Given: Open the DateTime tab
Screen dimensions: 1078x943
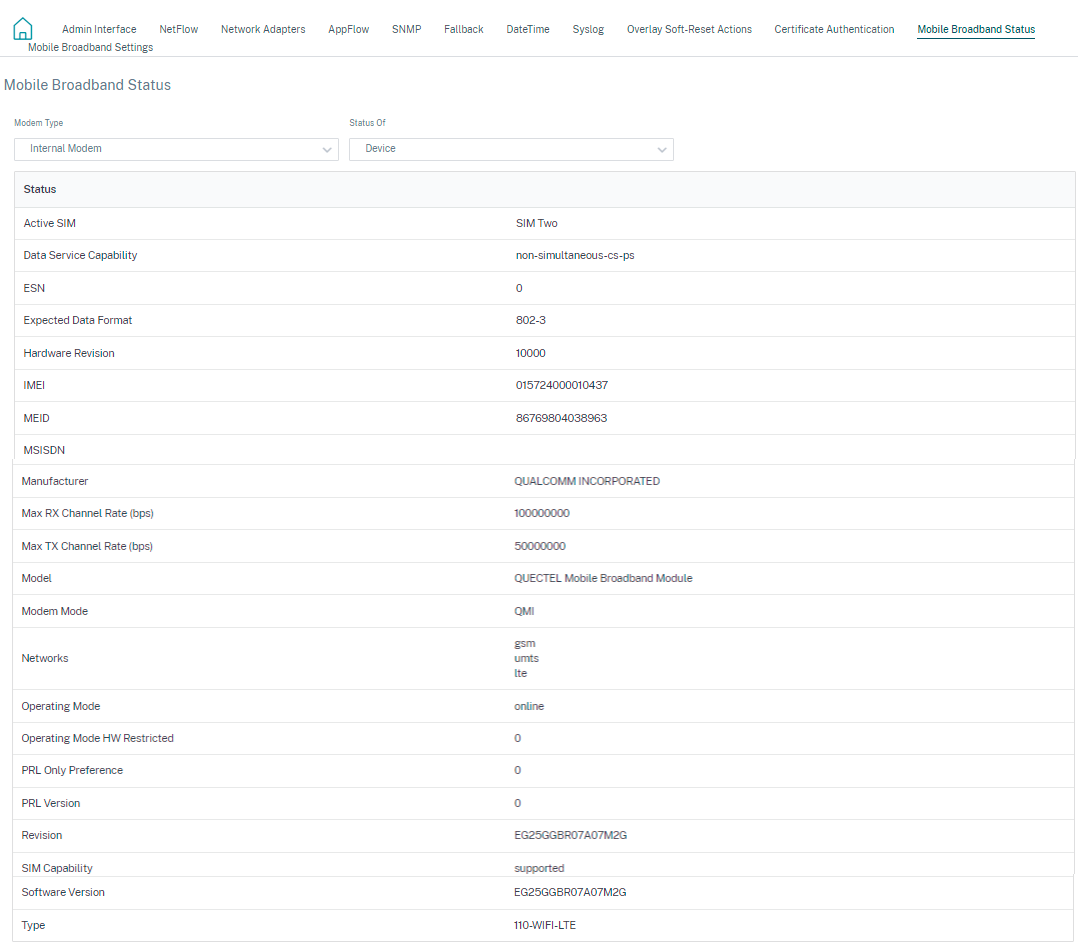Looking at the screenshot, I should (x=528, y=30).
